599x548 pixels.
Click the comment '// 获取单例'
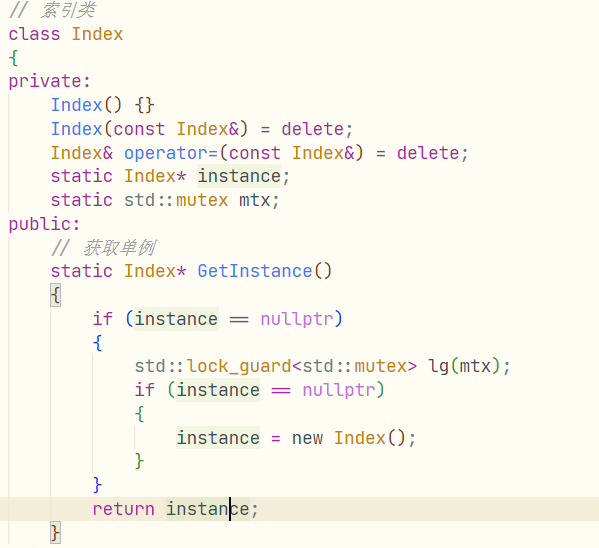(104, 248)
